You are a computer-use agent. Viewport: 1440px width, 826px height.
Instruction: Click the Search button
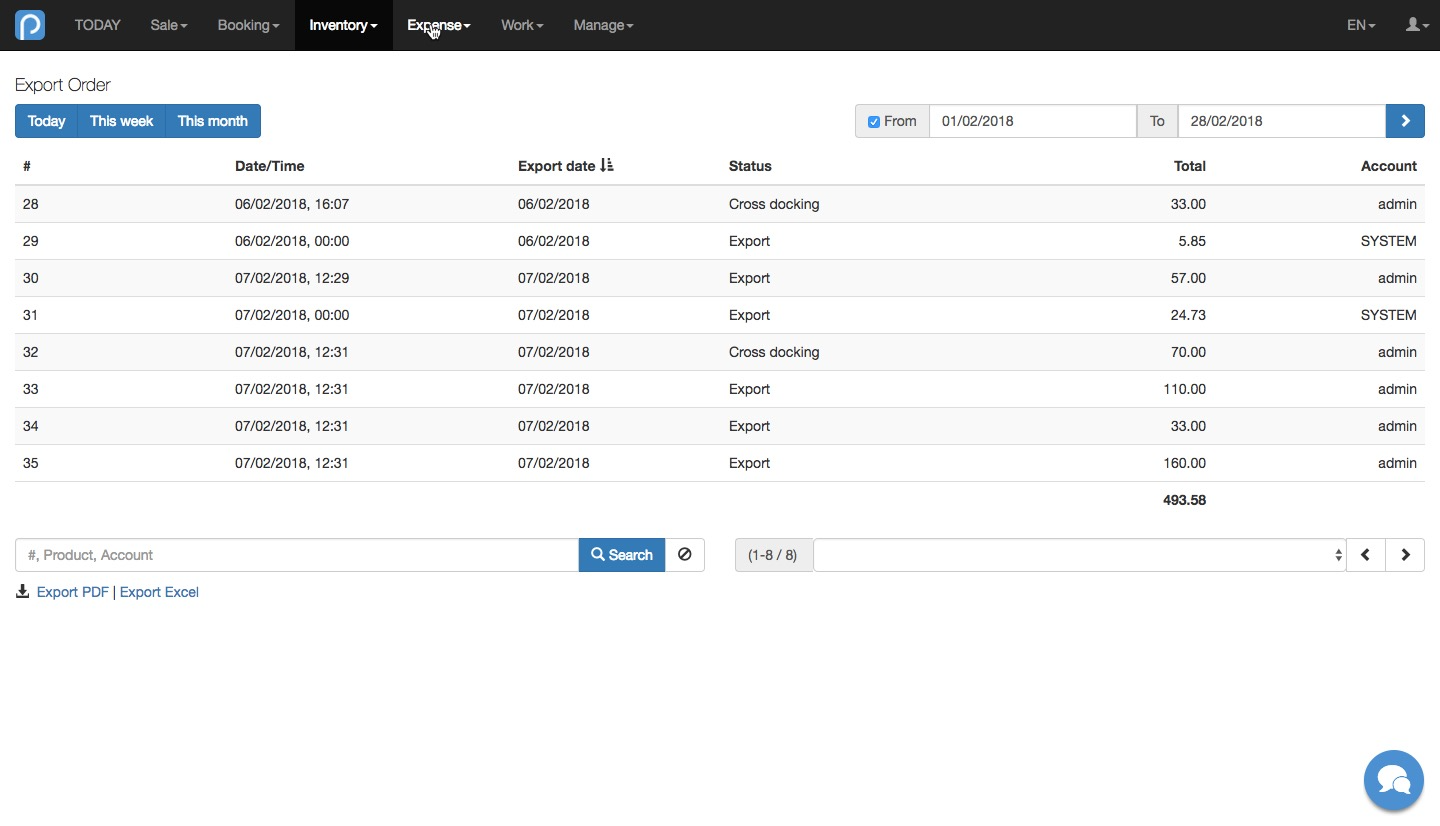pyautogui.click(x=622, y=555)
